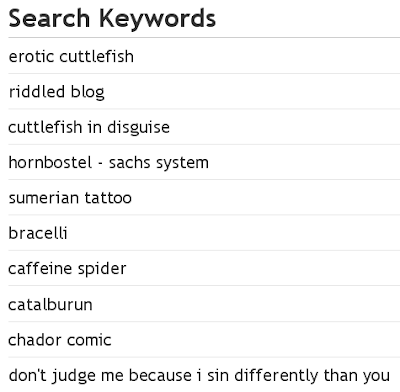Screen dimensions: 400x392
Task: Open 'don't judge me because i sin' keyword
Action: [199, 375]
